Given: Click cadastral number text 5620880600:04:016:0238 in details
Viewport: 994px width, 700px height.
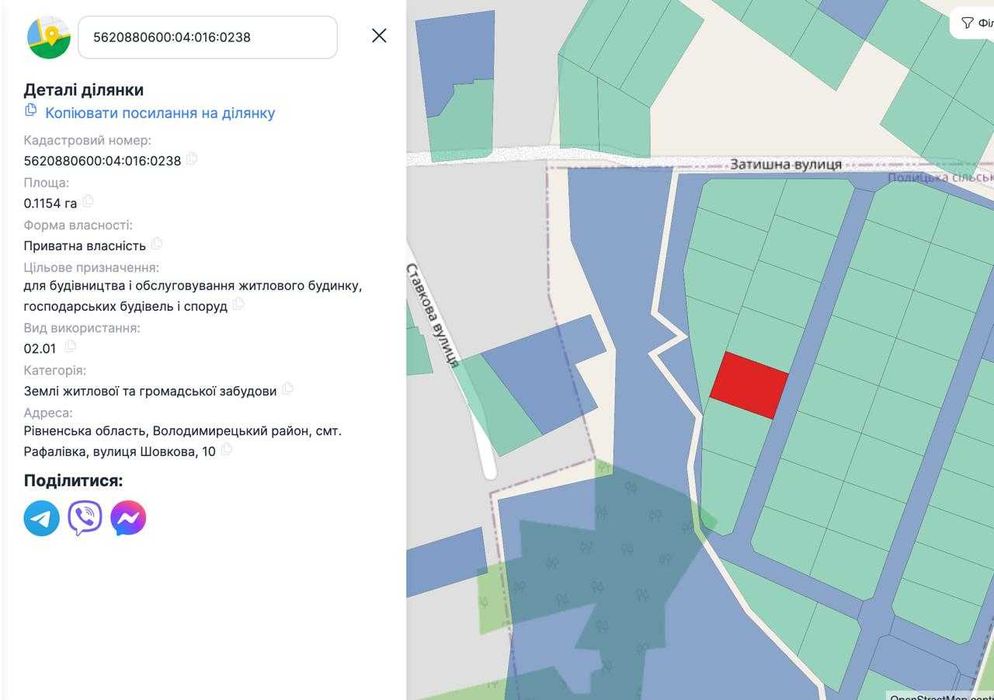Looking at the screenshot, I should point(103,161).
